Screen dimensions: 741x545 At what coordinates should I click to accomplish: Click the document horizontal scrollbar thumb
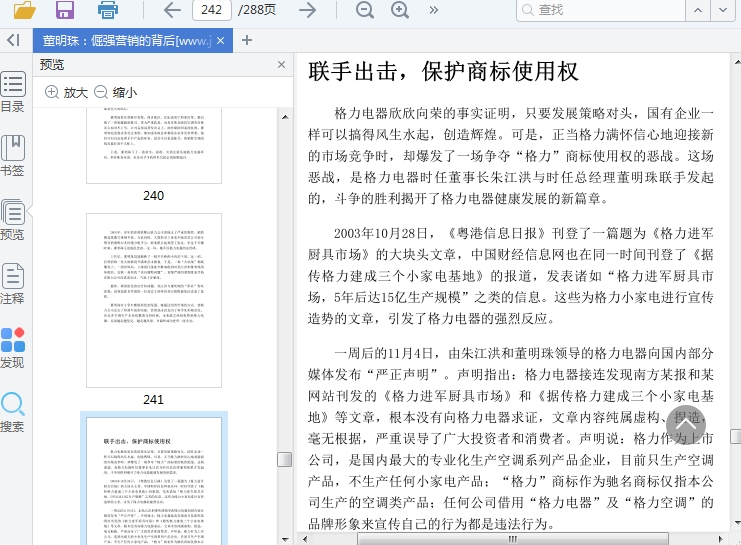513,539
